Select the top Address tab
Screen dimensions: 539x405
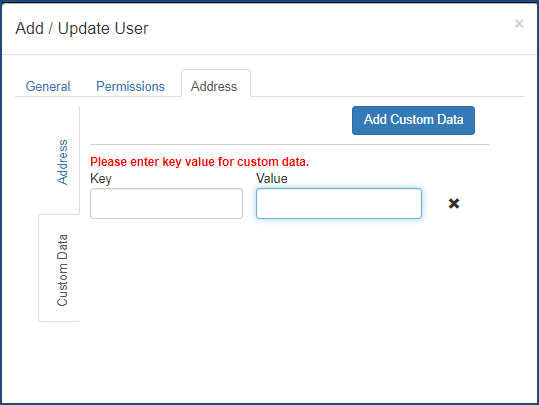(214, 86)
